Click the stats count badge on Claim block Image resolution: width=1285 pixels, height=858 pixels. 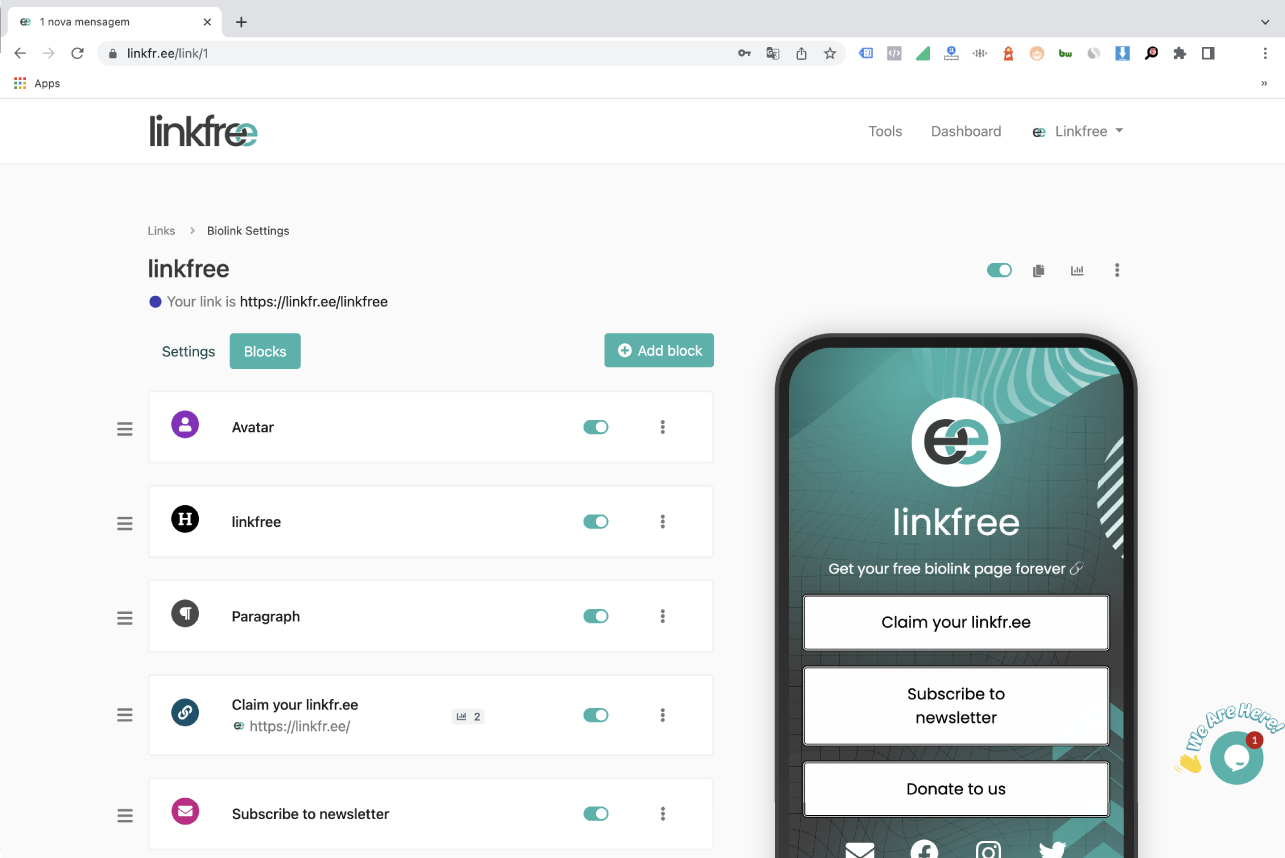(468, 716)
